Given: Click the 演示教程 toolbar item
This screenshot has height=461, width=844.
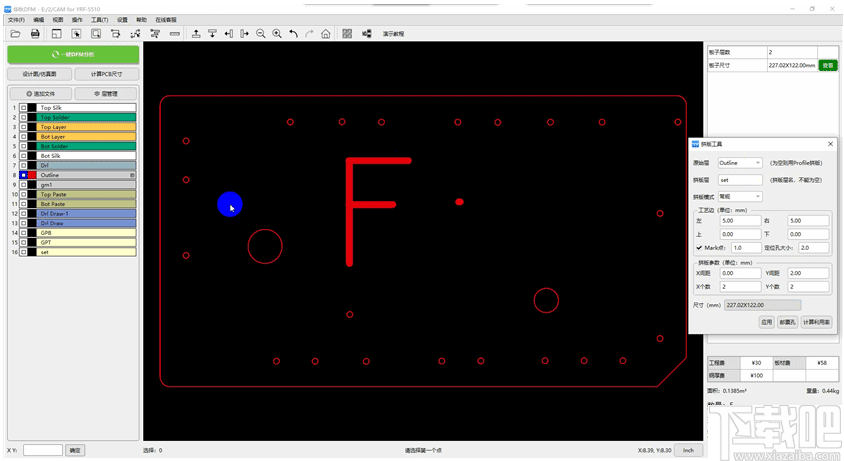Looking at the screenshot, I should tap(393, 34).
